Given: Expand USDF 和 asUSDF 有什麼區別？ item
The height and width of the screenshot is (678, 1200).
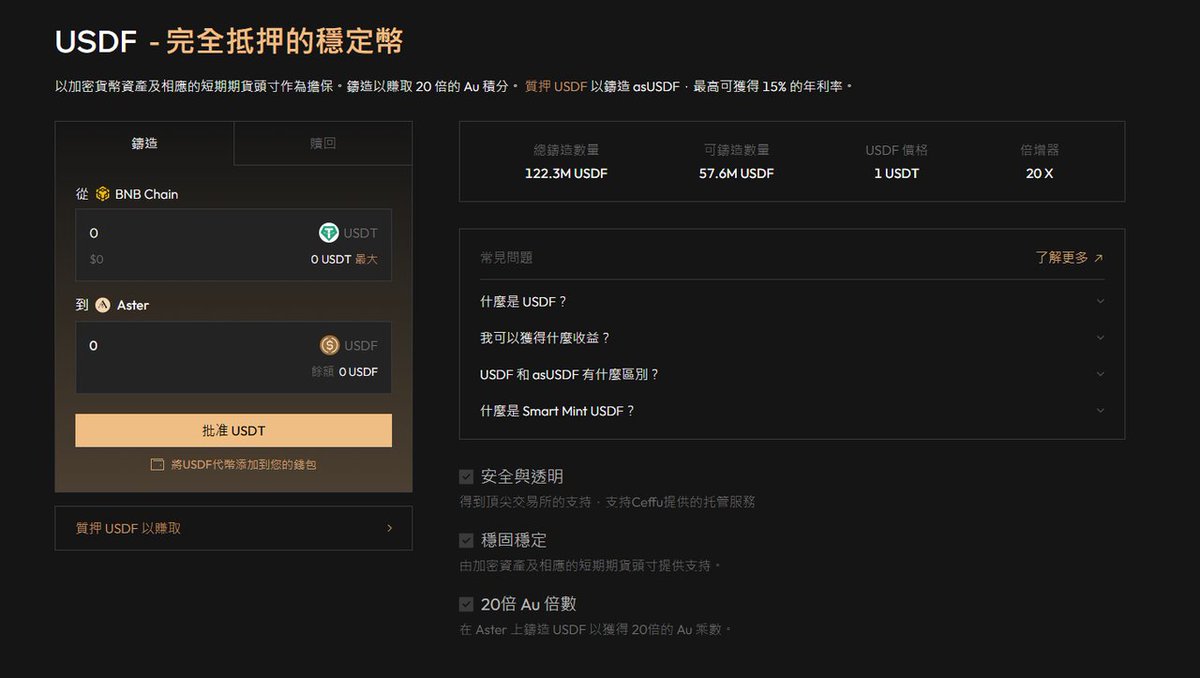Looking at the screenshot, I should (x=792, y=374).
